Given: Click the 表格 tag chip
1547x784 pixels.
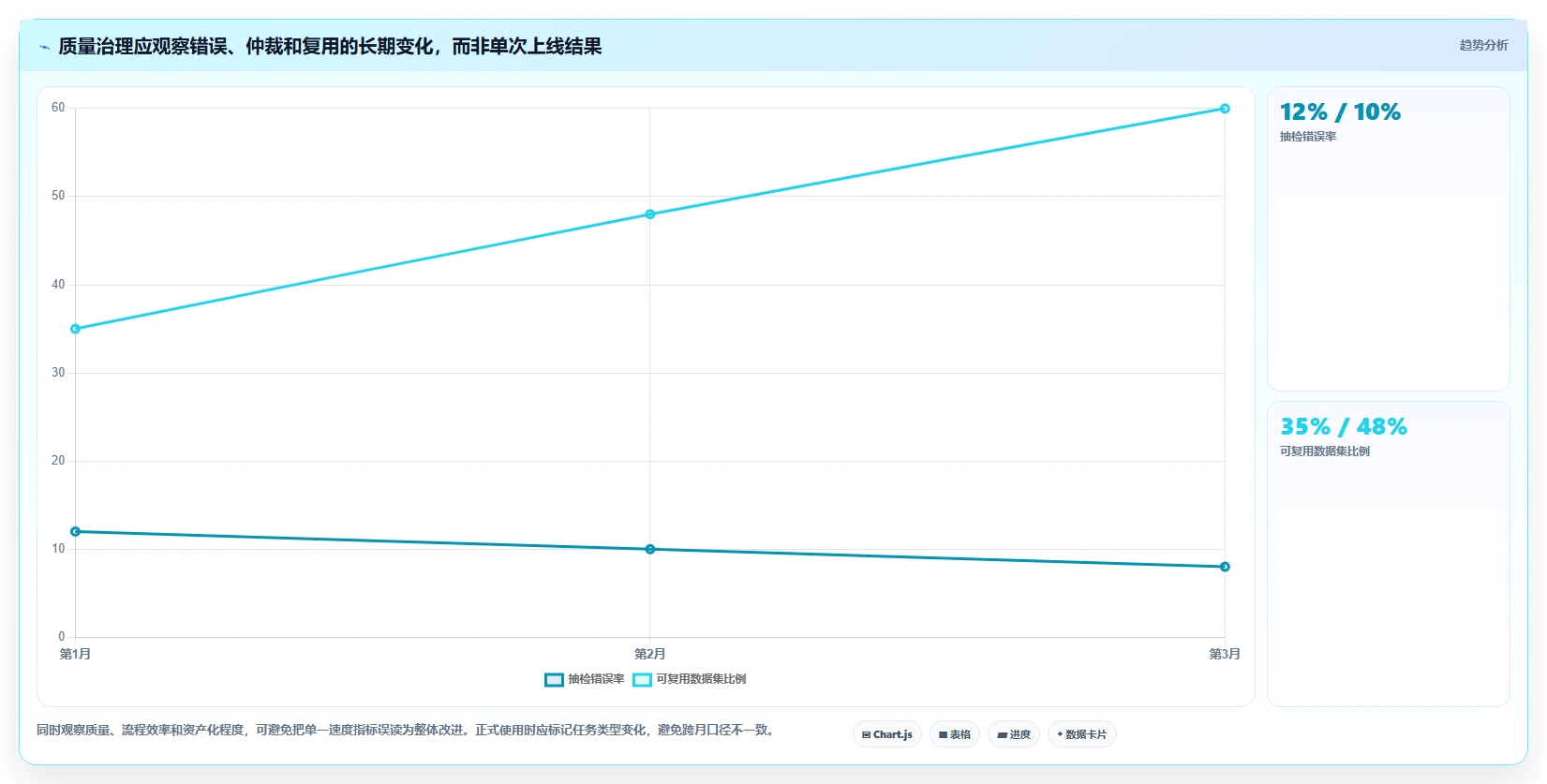Looking at the screenshot, I should point(955,734).
